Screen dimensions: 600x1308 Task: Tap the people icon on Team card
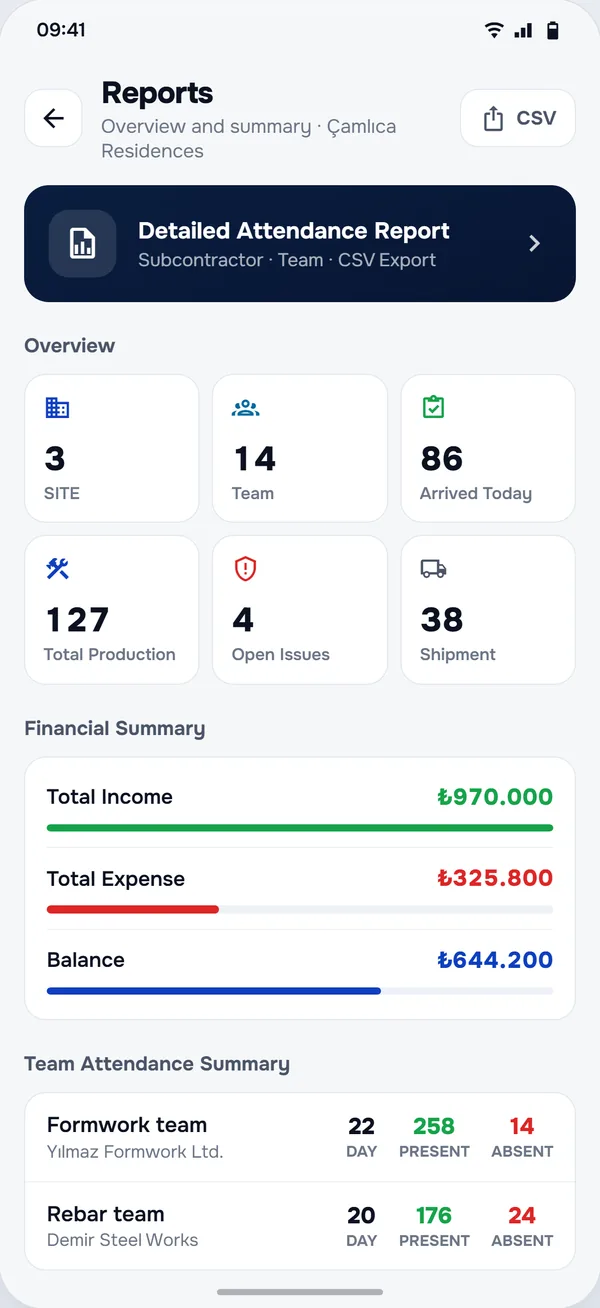[x=245, y=407]
